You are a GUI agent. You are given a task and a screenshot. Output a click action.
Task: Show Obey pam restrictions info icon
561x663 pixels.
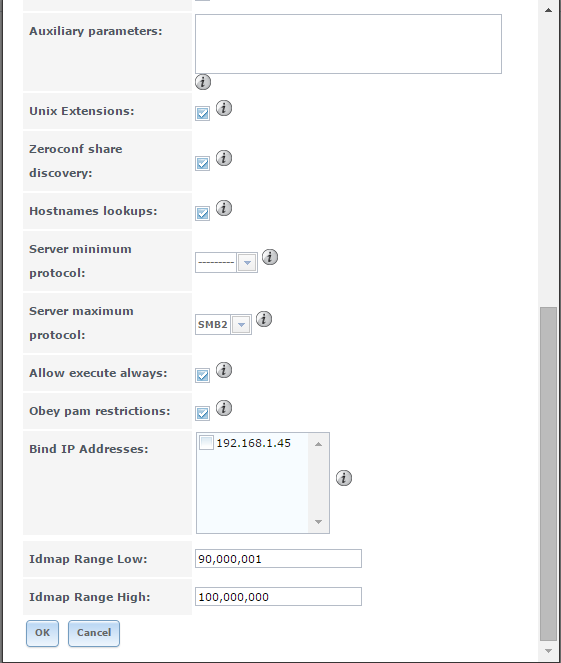(224, 408)
